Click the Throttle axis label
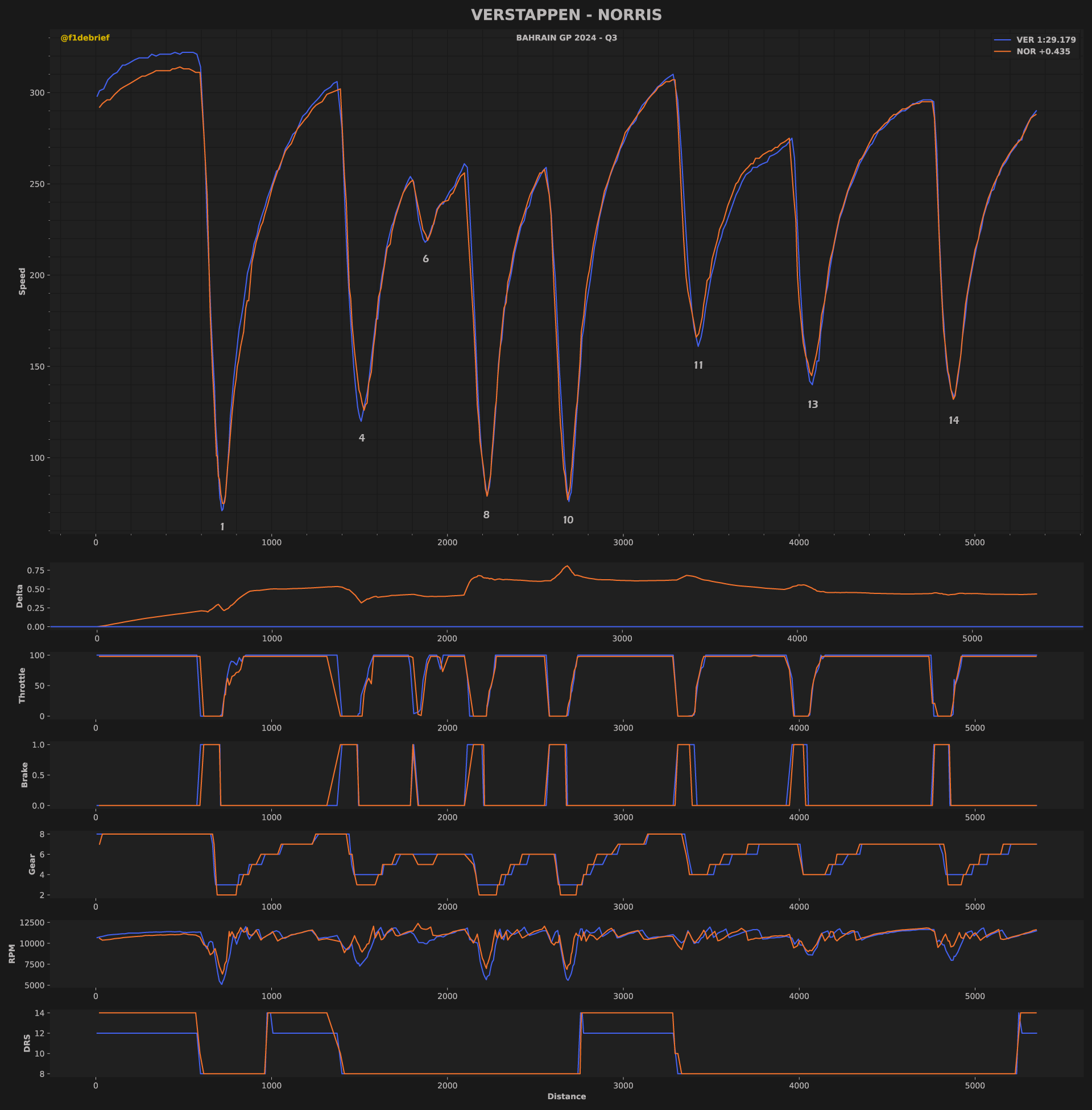 pyautogui.click(x=22, y=685)
